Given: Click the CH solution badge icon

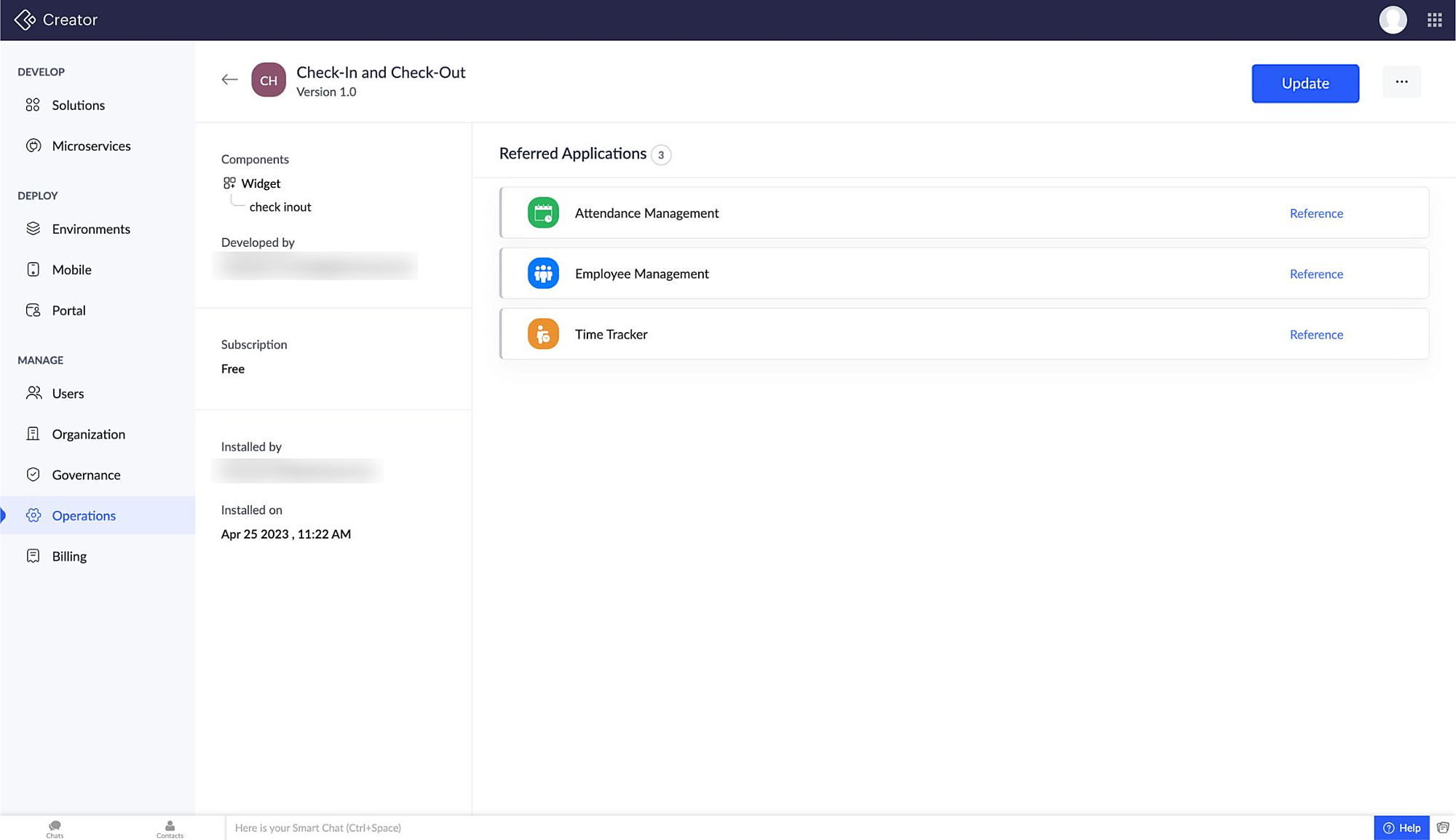Looking at the screenshot, I should click(x=269, y=80).
